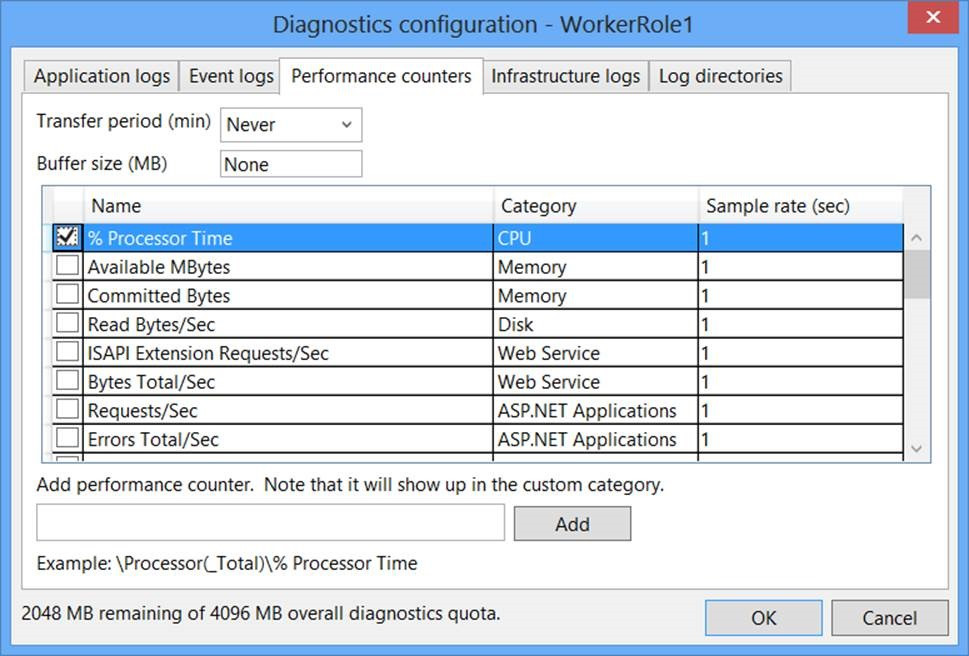This screenshot has width=969, height=656.
Task: Edit sample rate of Available MBytes
Action: 801,267
